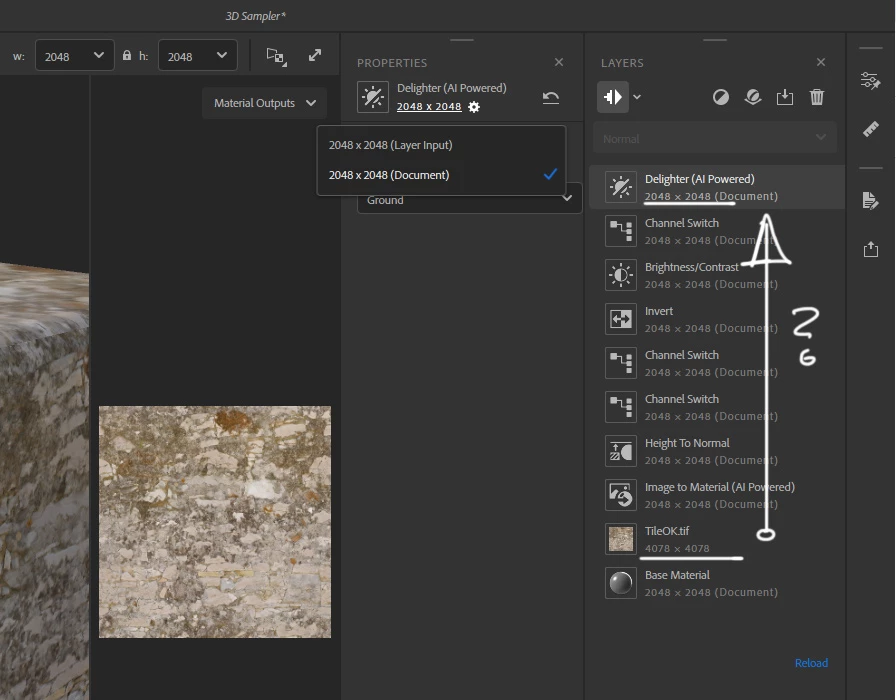This screenshot has height=700, width=896.
Task: Click the document edit icon in sidebar
Action: (870, 201)
